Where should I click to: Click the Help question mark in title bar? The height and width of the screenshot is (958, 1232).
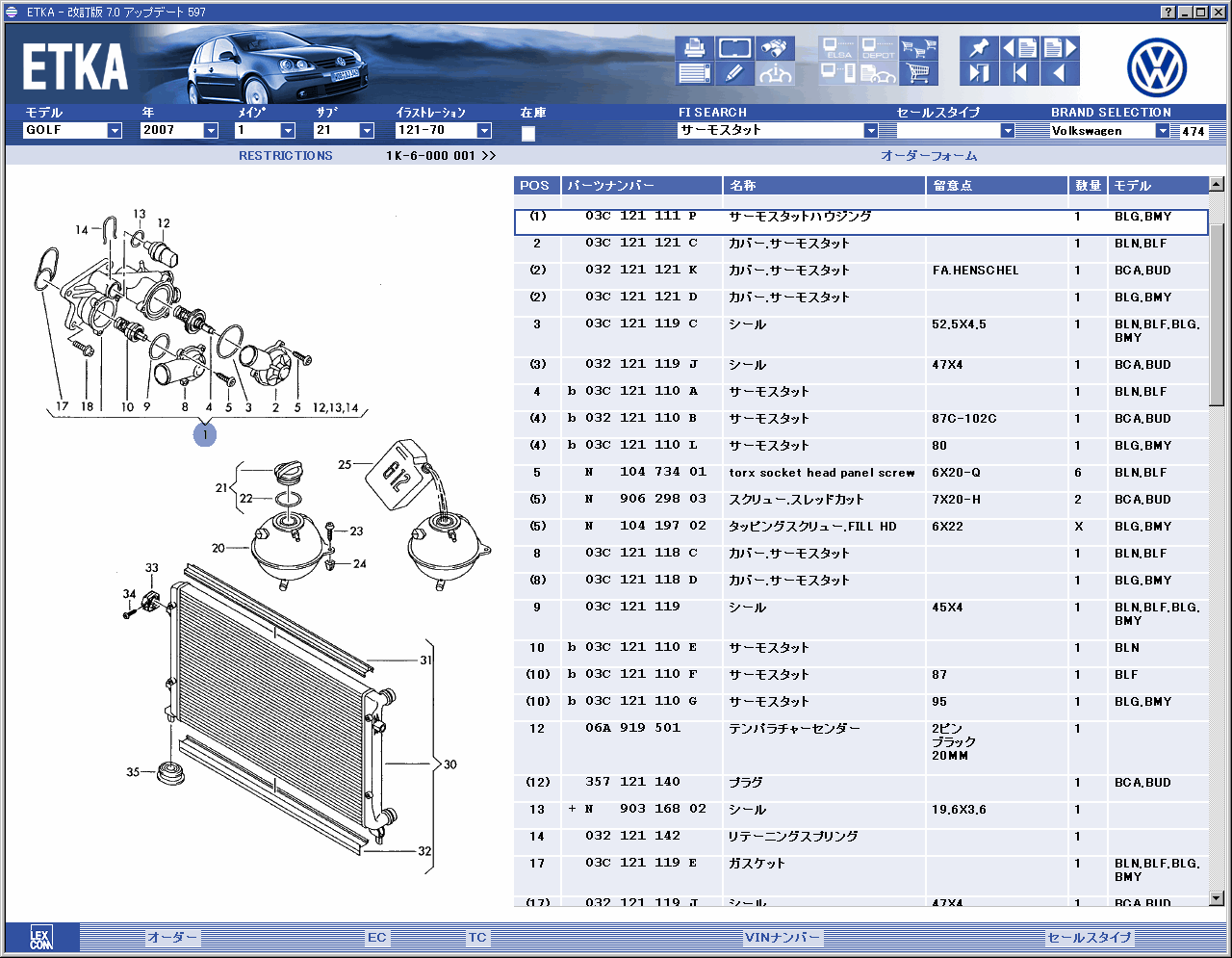[1168, 13]
